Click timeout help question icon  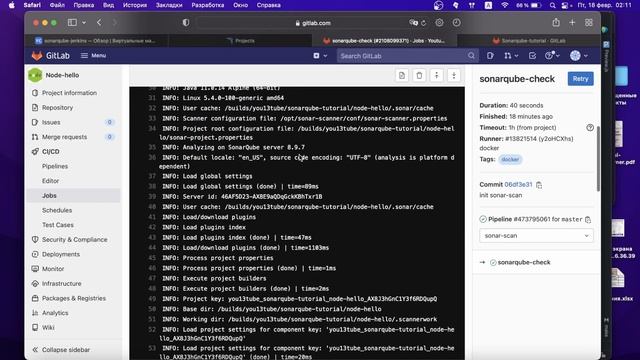pos(590,128)
